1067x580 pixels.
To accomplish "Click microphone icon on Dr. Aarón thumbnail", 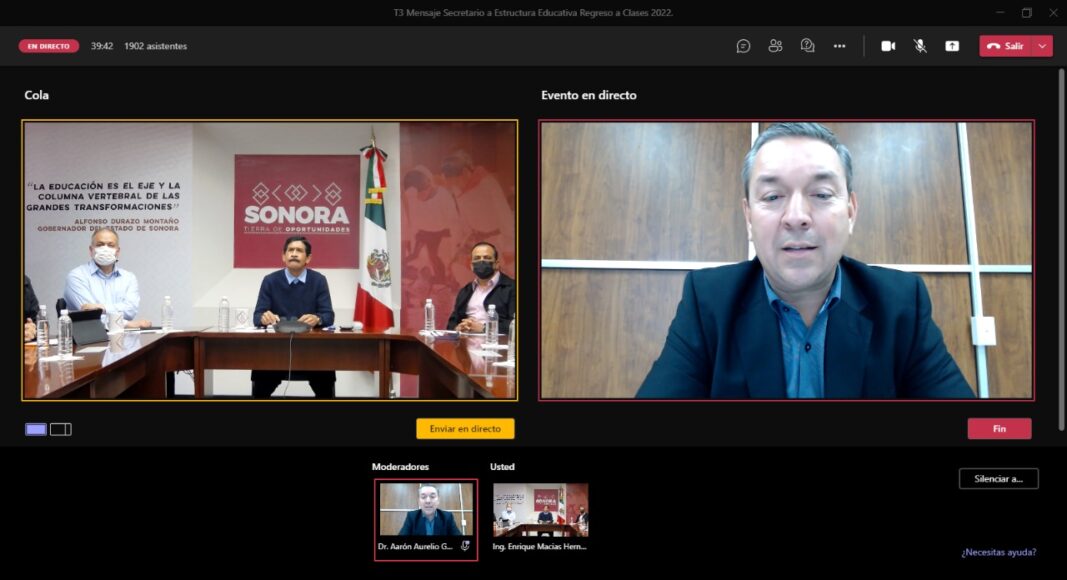I will (465, 546).
